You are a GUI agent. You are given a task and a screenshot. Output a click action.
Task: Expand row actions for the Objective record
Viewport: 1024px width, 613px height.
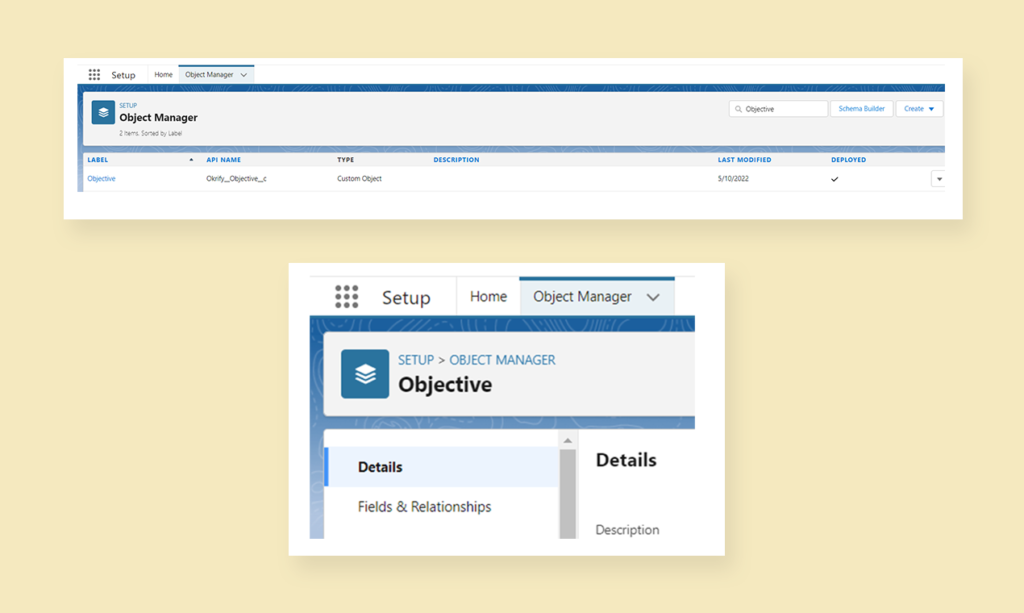(x=938, y=179)
